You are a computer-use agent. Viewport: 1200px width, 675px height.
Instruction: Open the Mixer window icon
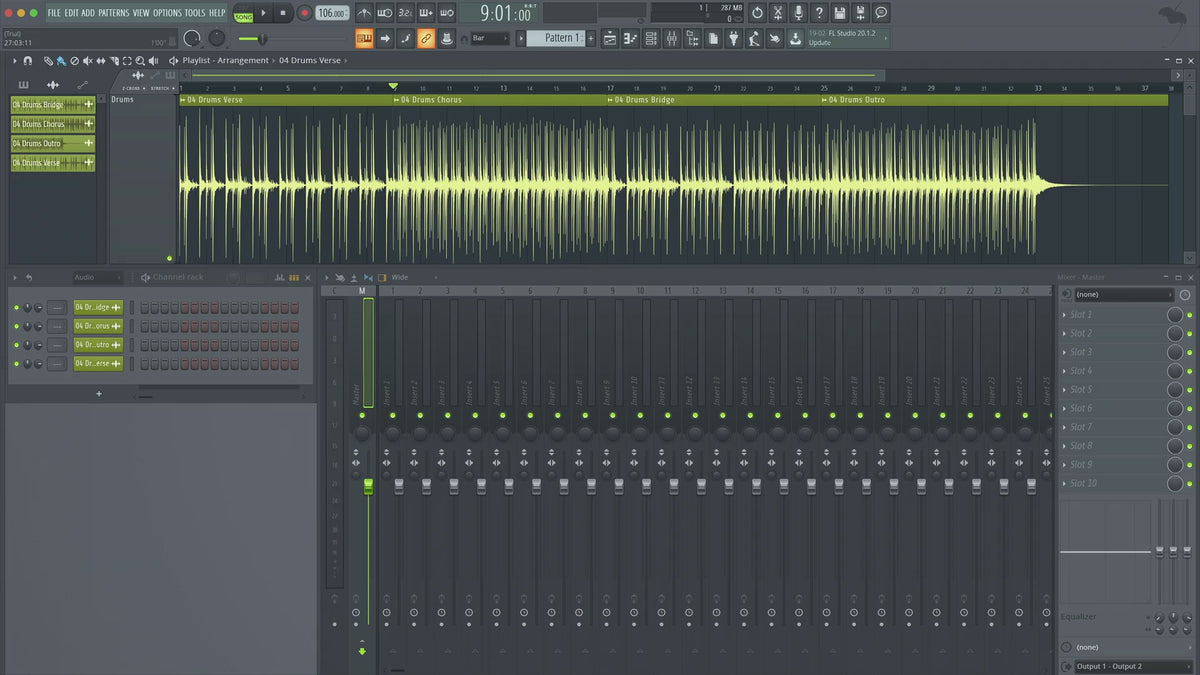(671, 38)
